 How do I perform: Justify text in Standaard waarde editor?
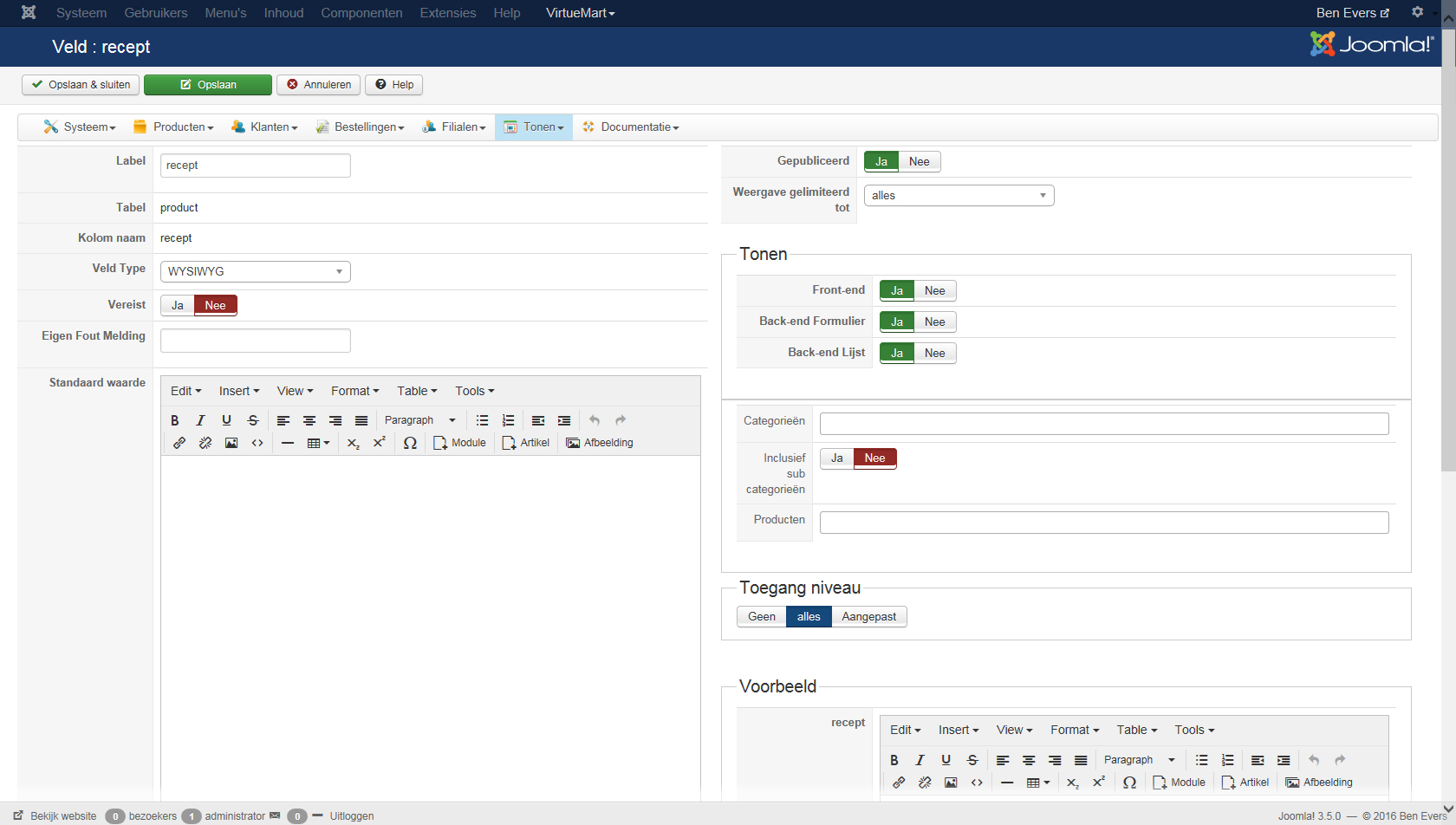pyautogui.click(x=361, y=420)
